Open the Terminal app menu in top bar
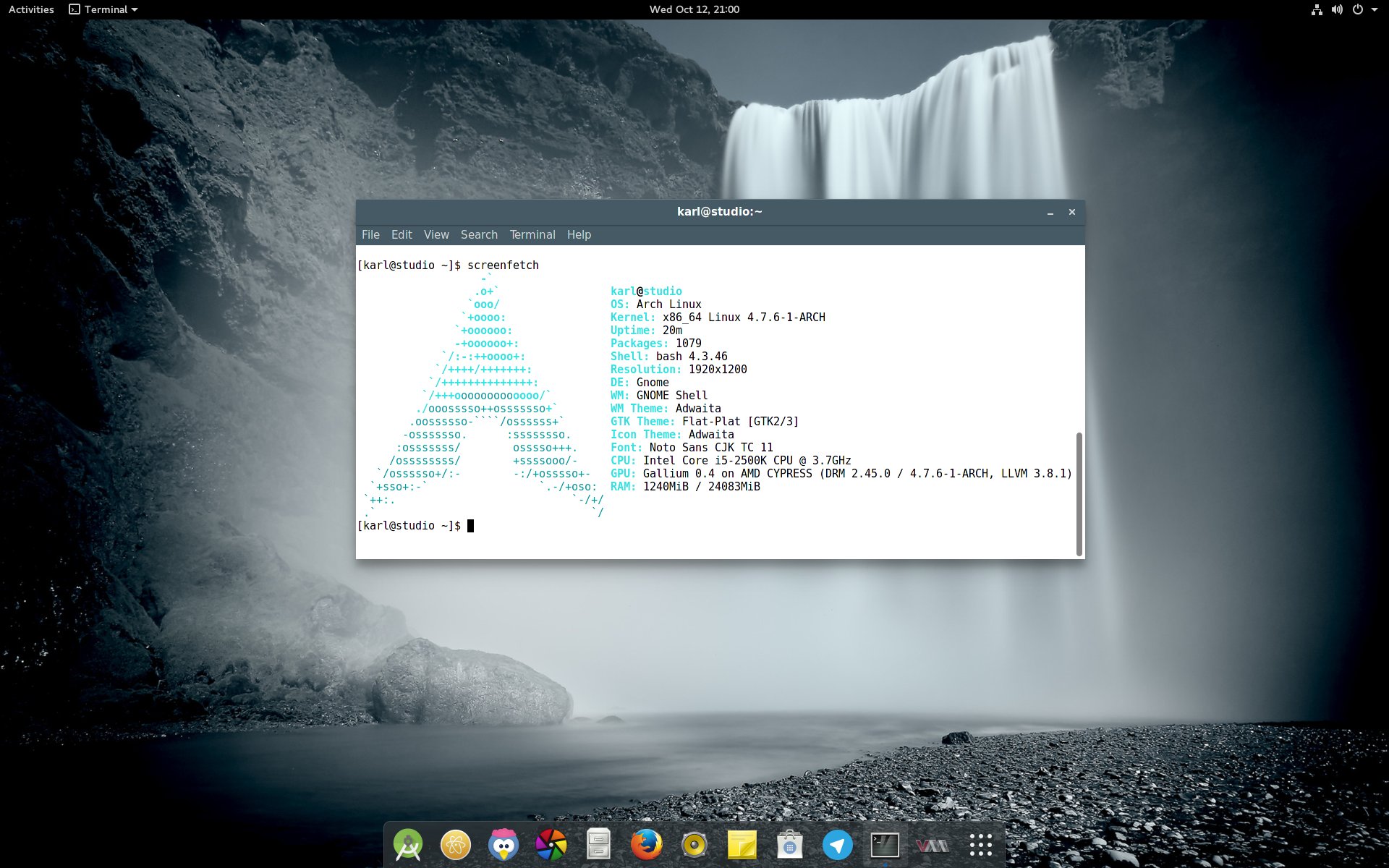Image resolution: width=1389 pixels, height=868 pixels. [x=103, y=9]
